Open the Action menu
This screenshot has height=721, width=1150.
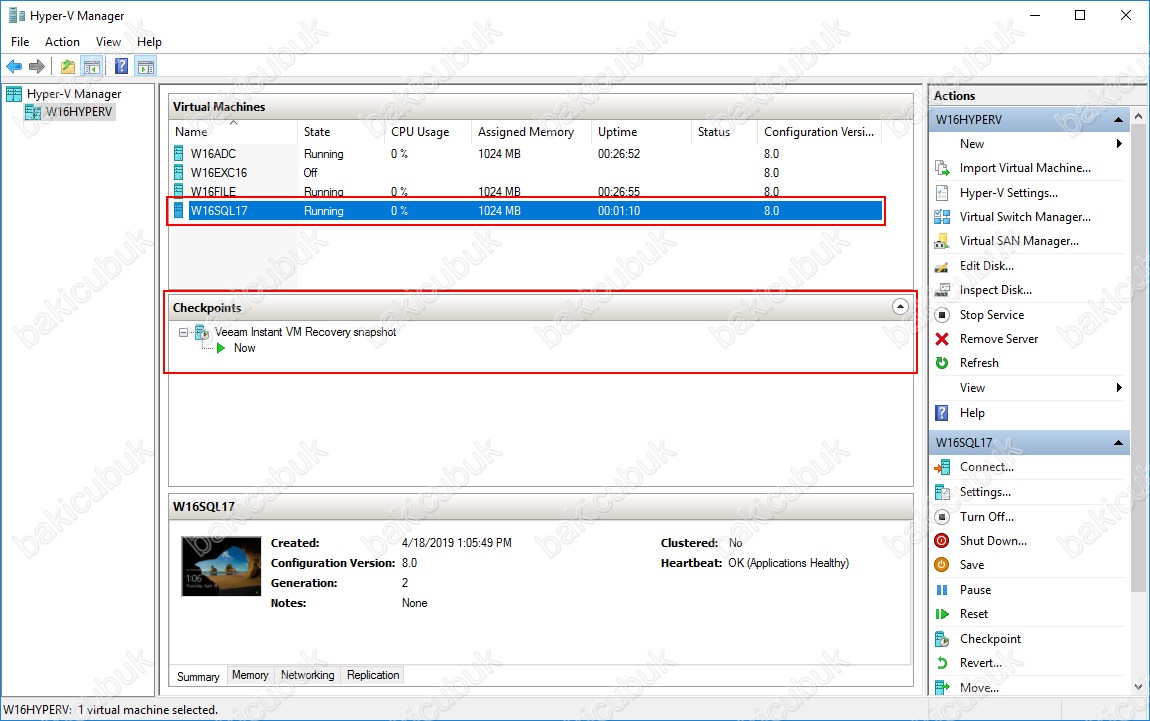coord(62,42)
